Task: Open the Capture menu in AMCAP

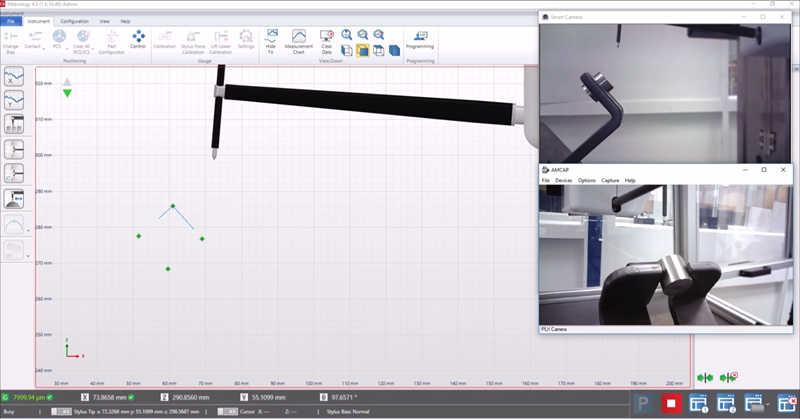Action: click(609, 180)
